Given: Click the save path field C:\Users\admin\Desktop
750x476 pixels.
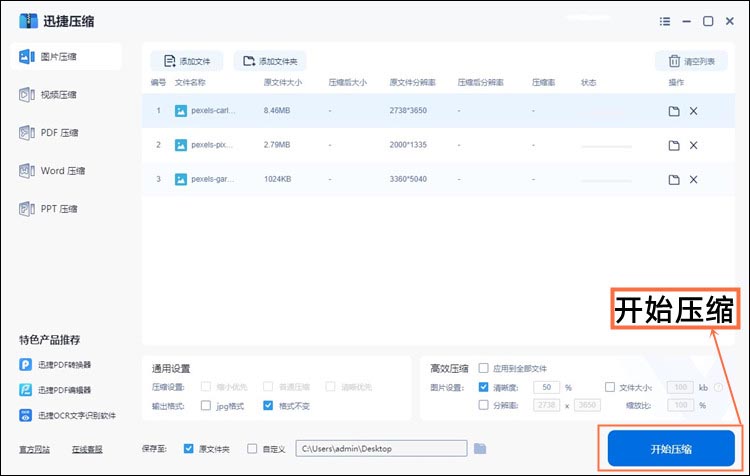Looking at the screenshot, I should [381, 449].
